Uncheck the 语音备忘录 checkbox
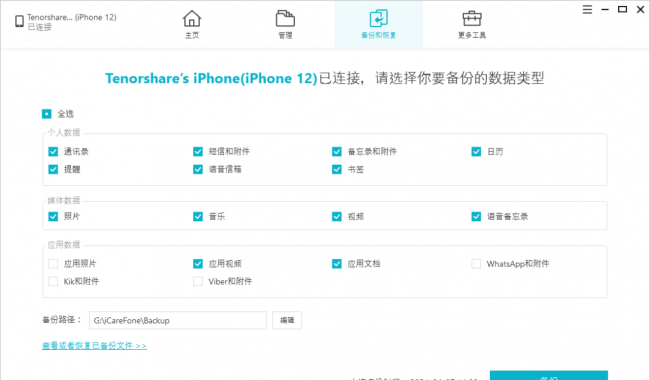The height and width of the screenshot is (380, 650). (x=476, y=216)
